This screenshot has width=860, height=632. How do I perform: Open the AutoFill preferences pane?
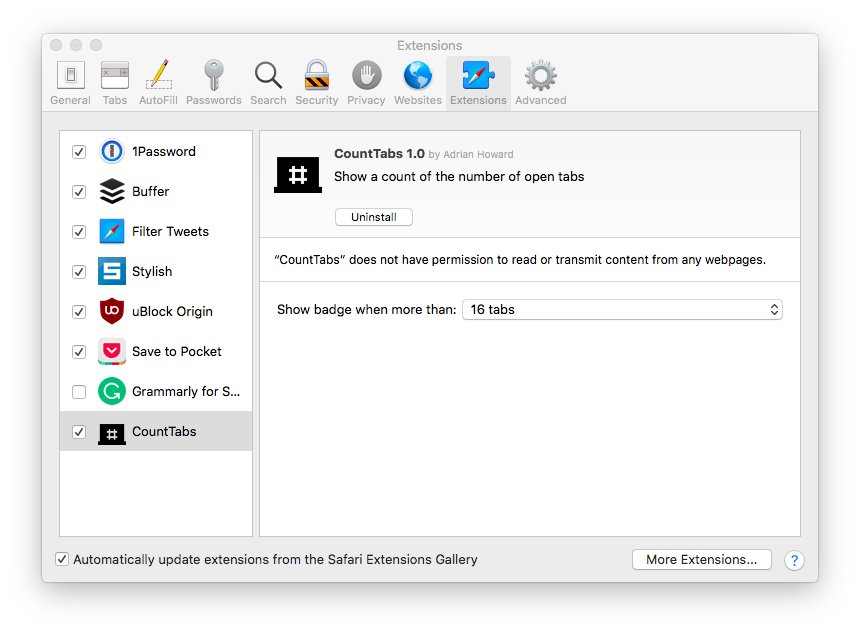tap(159, 83)
